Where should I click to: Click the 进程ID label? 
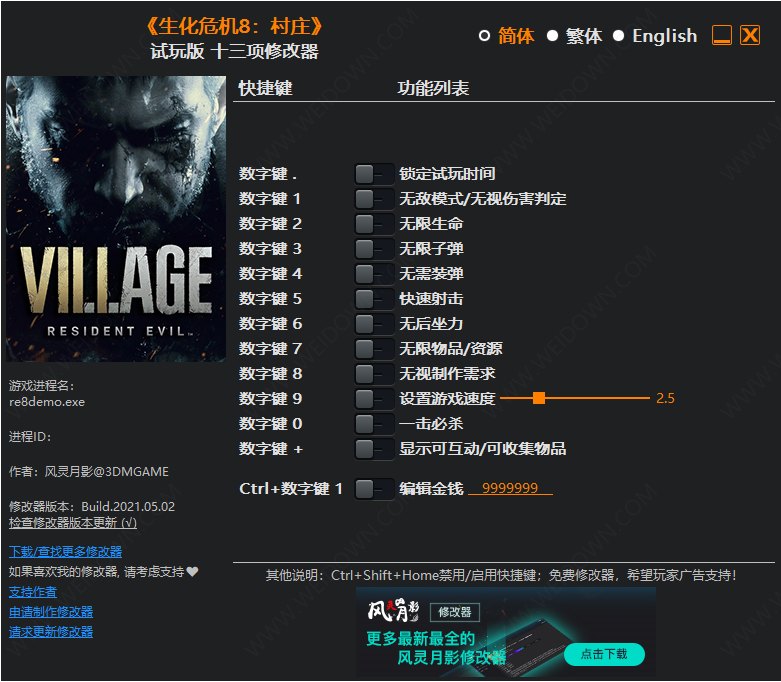coord(30,436)
